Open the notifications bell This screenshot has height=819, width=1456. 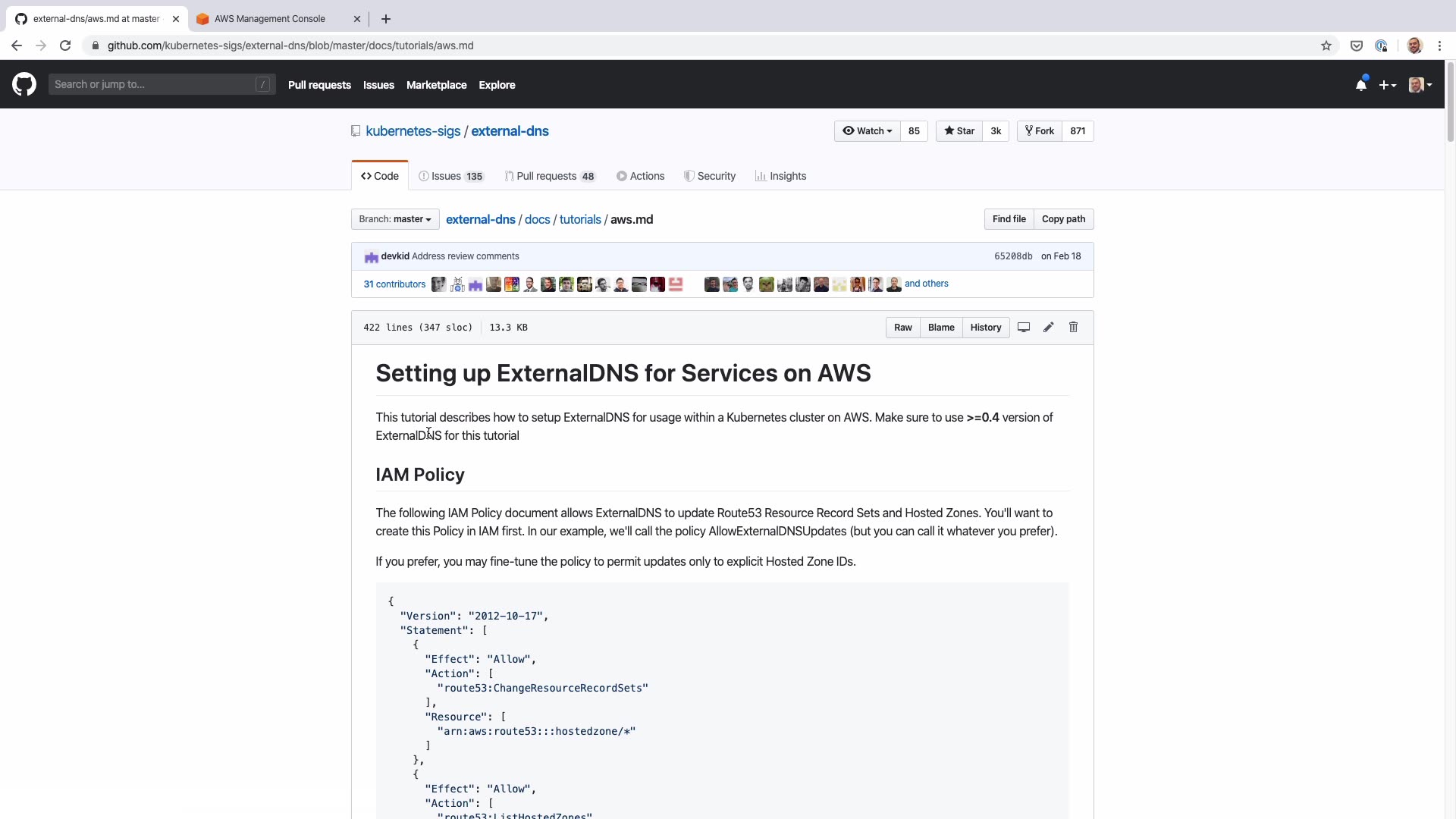[1361, 85]
